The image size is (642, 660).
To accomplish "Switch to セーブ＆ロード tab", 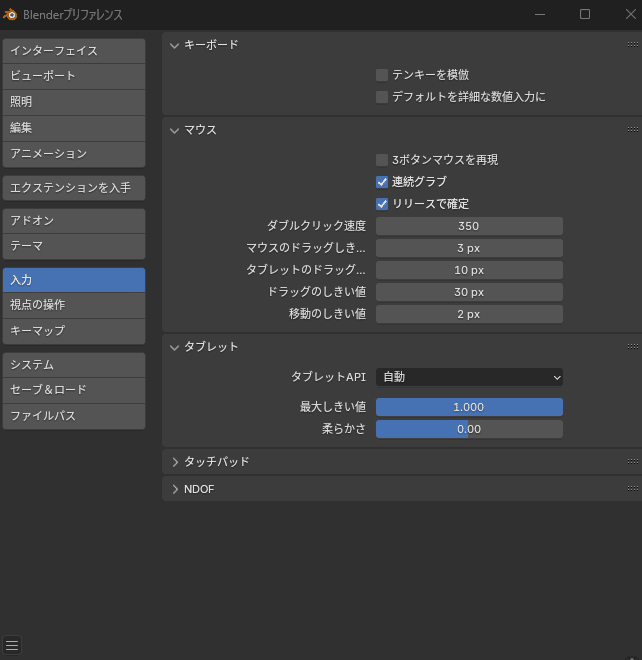I will (x=74, y=390).
